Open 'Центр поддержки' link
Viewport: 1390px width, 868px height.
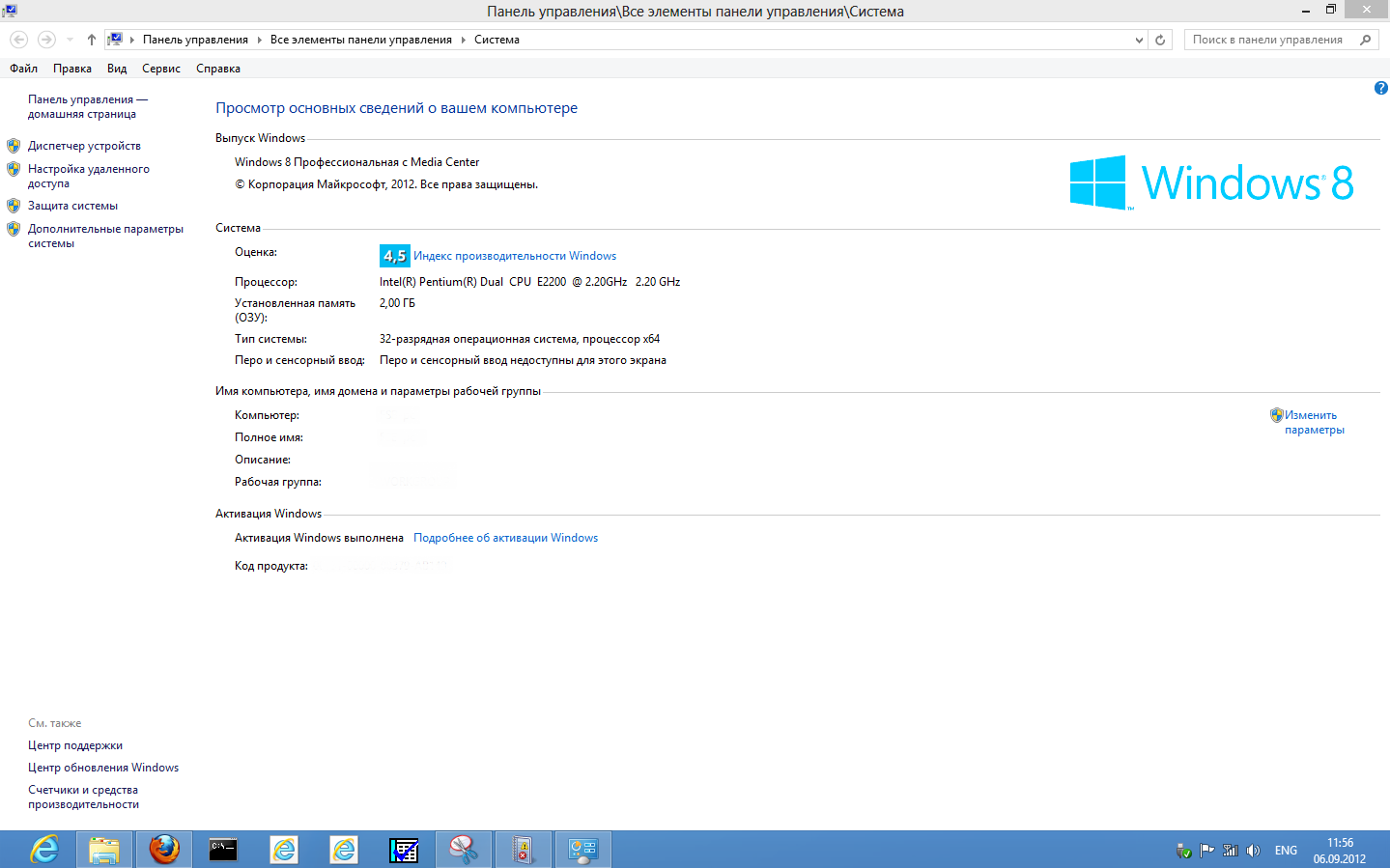coord(75,745)
